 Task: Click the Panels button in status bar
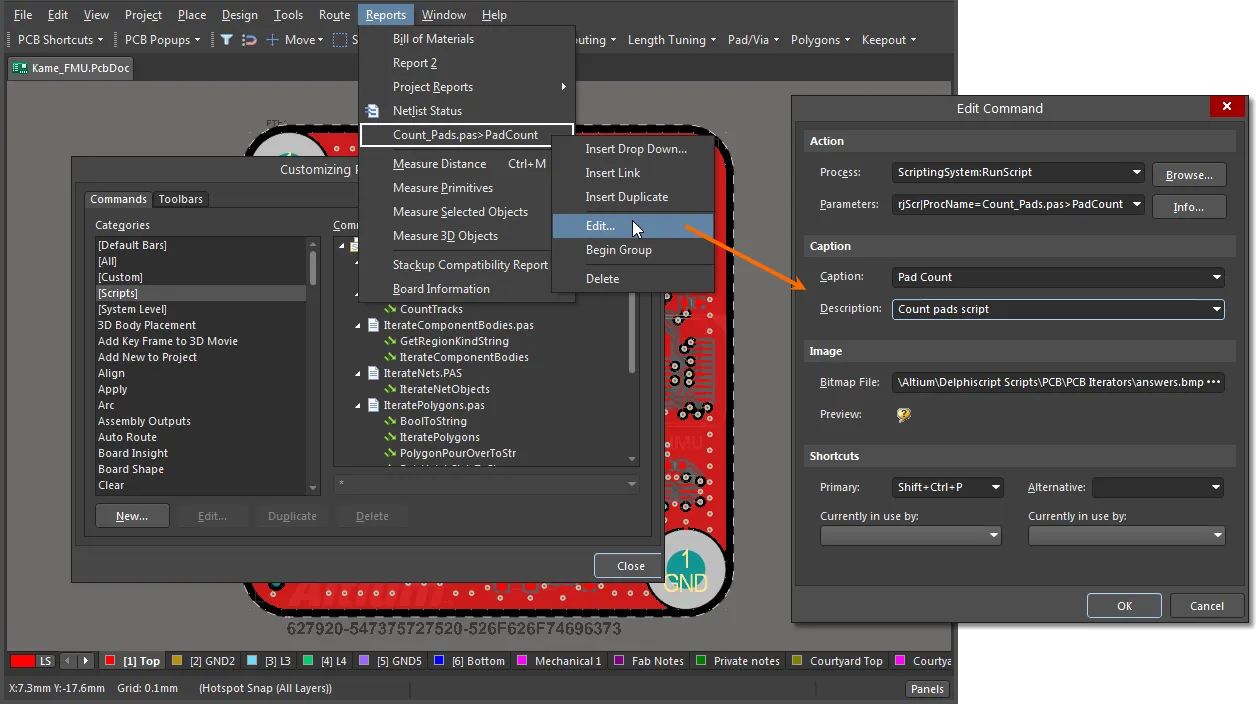tap(927, 688)
